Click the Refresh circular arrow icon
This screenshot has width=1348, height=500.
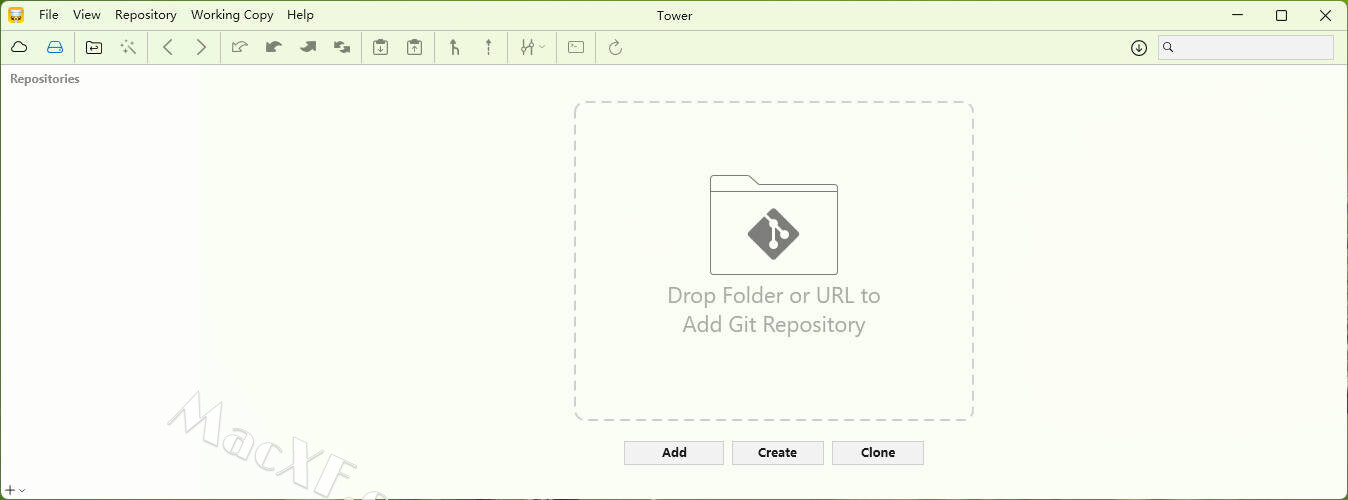point(615,47)
